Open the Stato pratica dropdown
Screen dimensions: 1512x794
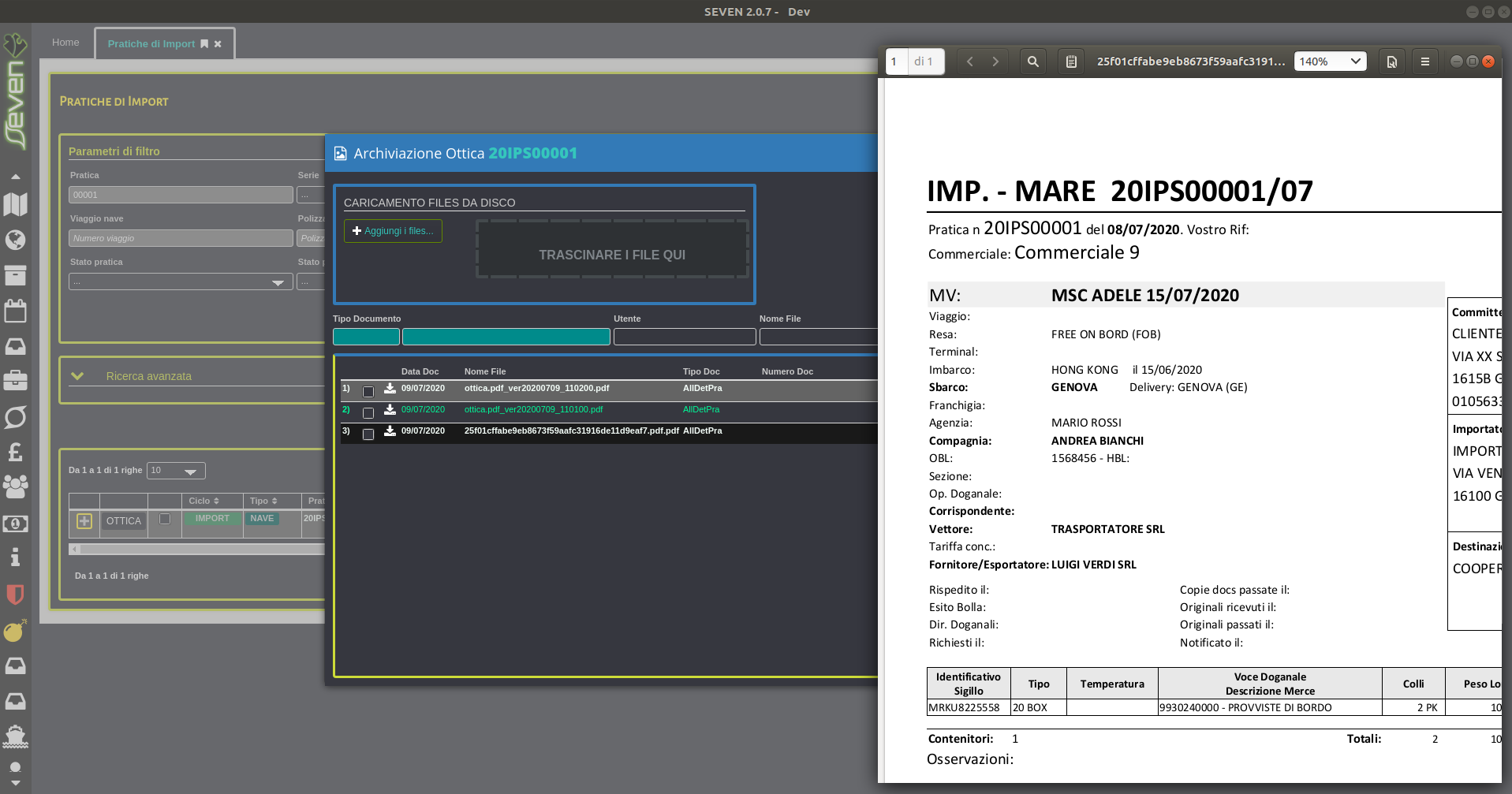pyautogui.click(x=181, y=281)
